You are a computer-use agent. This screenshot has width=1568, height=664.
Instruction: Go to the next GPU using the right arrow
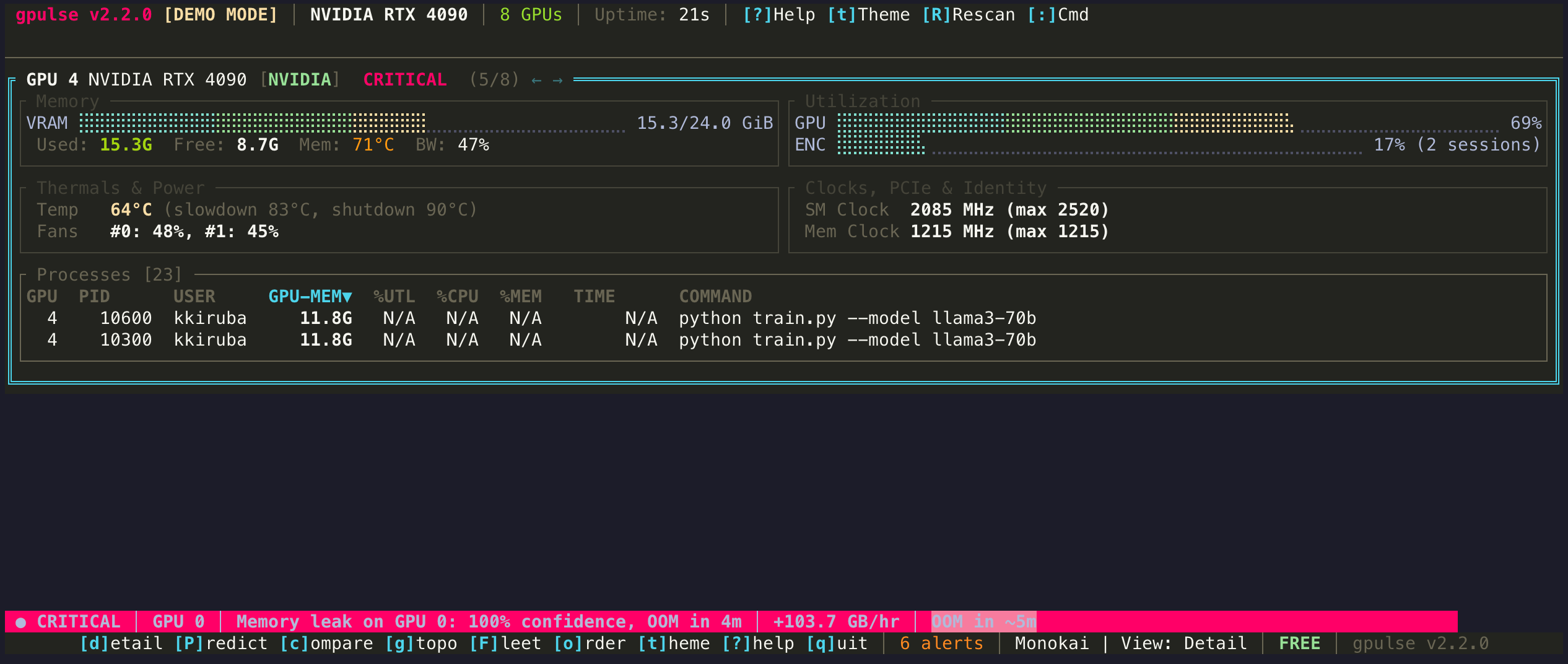[x=558, y=79]
